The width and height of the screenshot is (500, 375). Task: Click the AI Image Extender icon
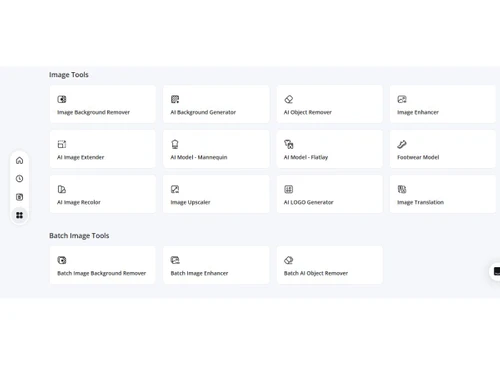click(x=62, y=144)
